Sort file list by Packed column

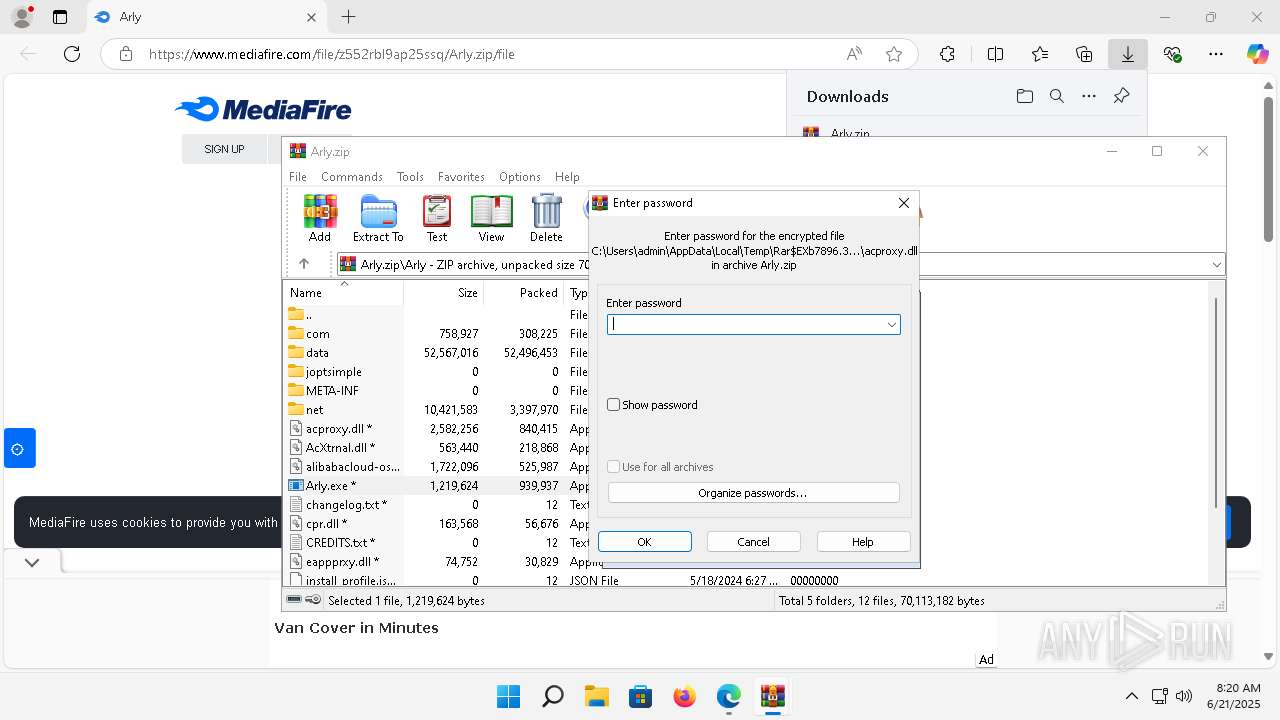click(524, 293)
